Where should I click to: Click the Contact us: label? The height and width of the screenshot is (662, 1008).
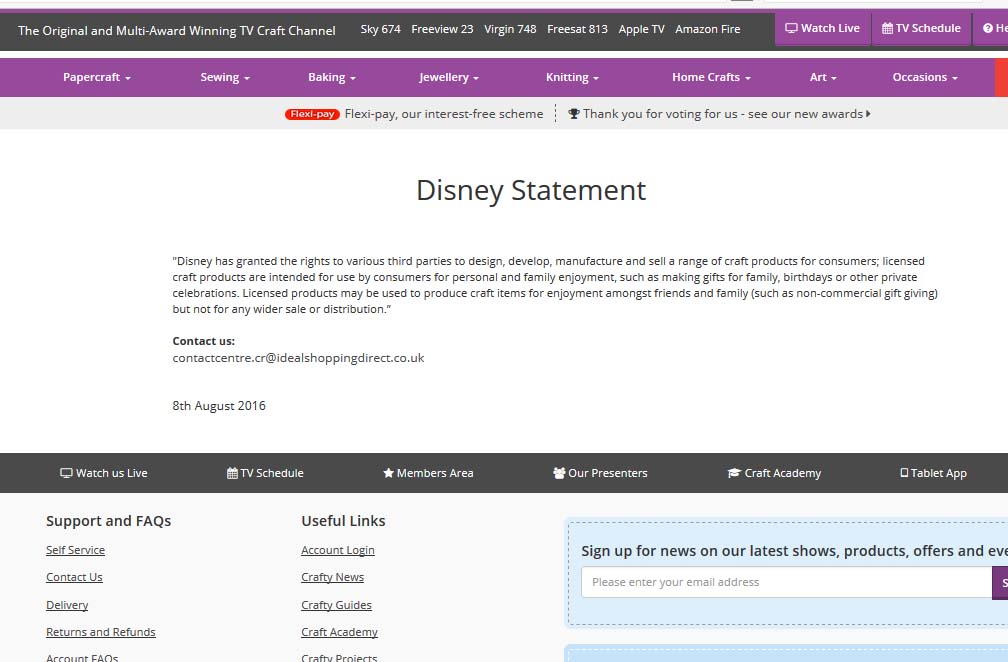pos(204,341)
